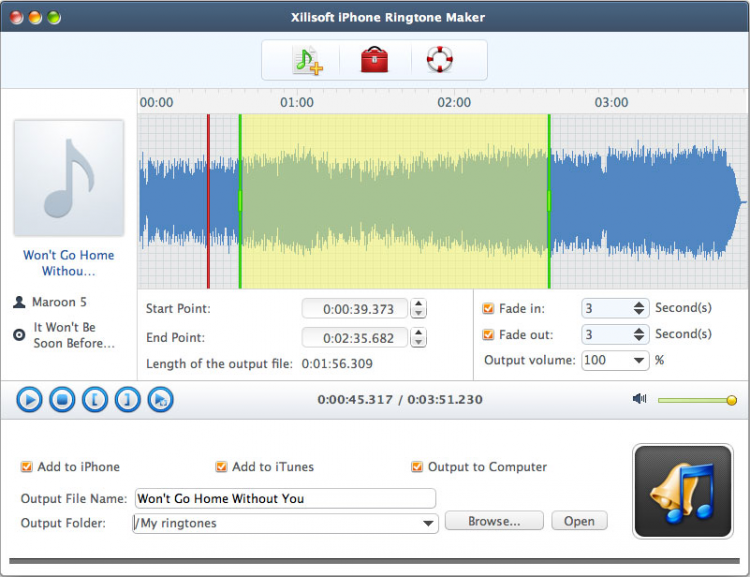The height and width of the screenshot is (577, 750).
Task: Play the audio with the Play button
Action: coord(29,399)
